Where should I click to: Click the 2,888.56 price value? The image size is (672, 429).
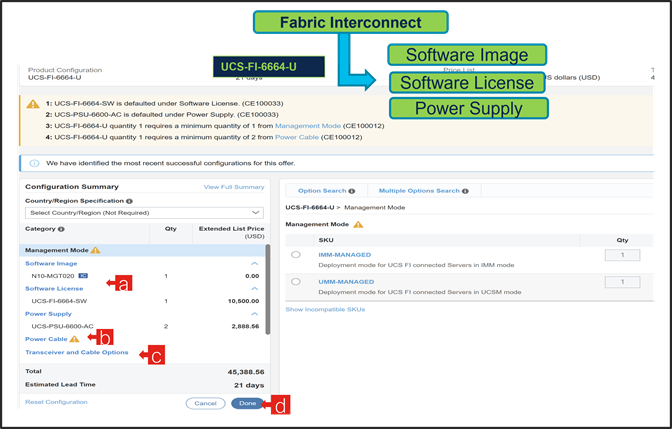[x=245, y=326]
